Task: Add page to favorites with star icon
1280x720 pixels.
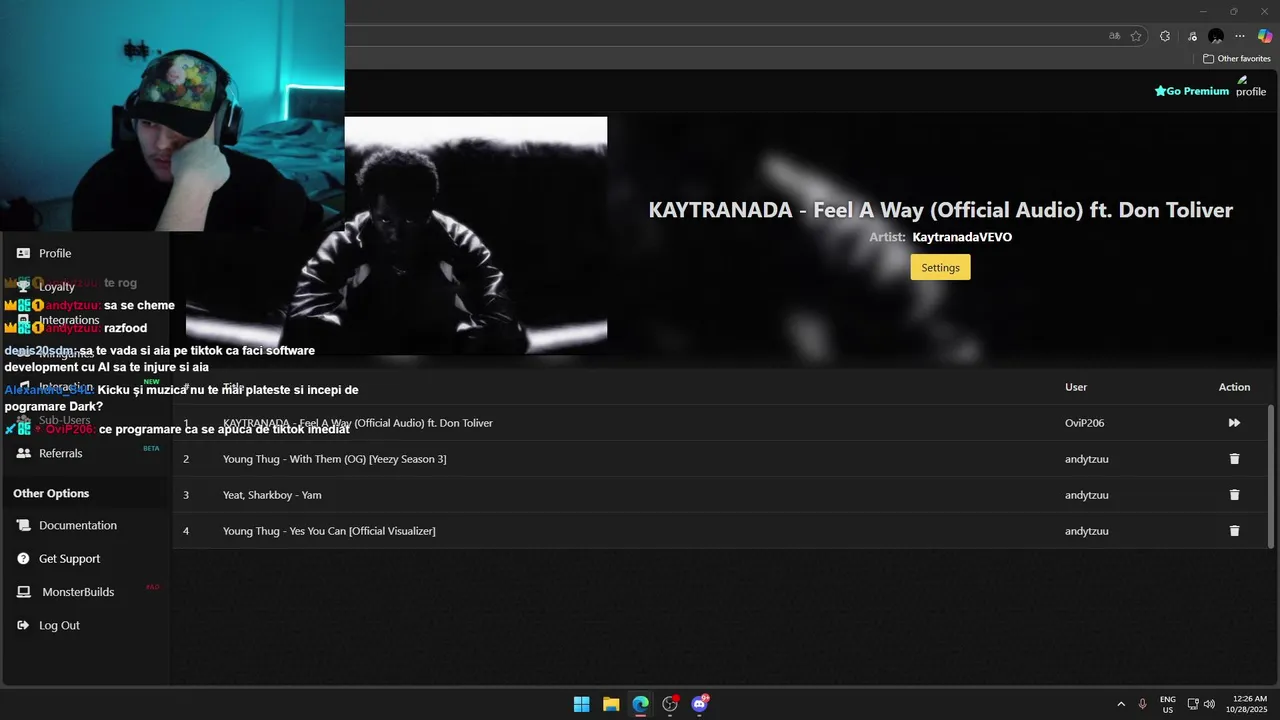Action: 1136,36
